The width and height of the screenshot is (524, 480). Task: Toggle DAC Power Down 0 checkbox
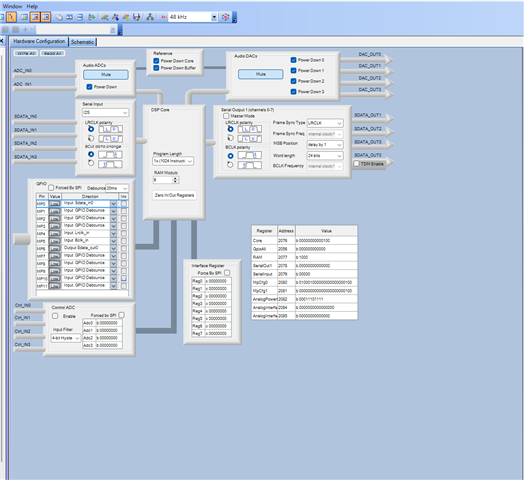tap(293, 60)
